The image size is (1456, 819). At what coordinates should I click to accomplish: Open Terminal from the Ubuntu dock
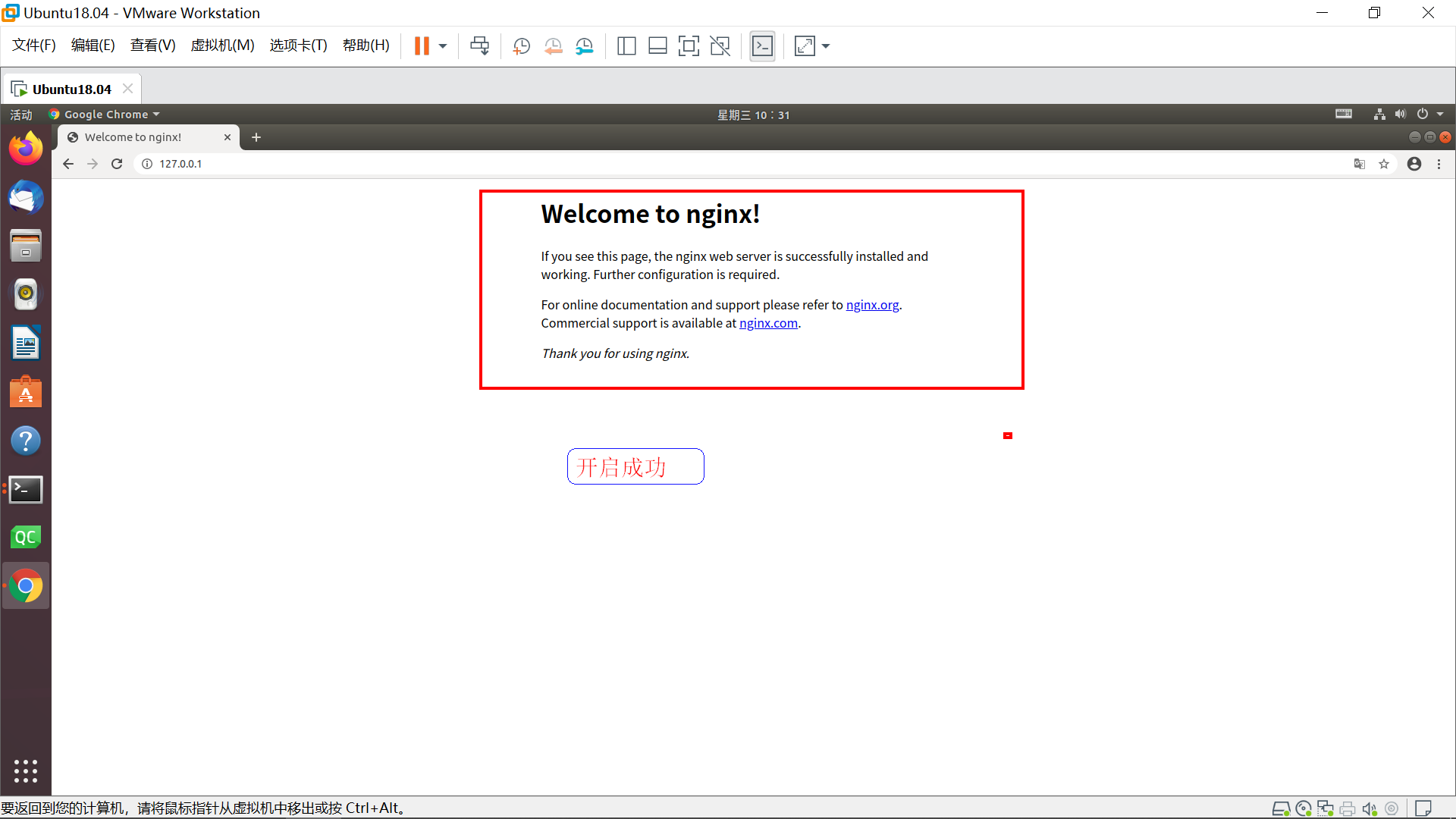[26, 489]
